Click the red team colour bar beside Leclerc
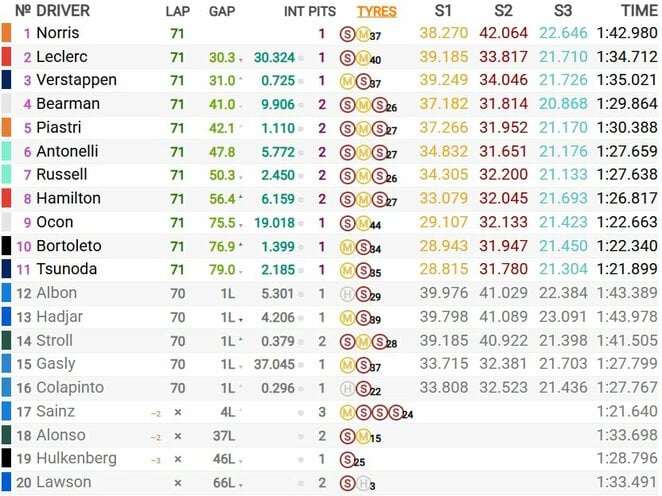 point(6,57)
